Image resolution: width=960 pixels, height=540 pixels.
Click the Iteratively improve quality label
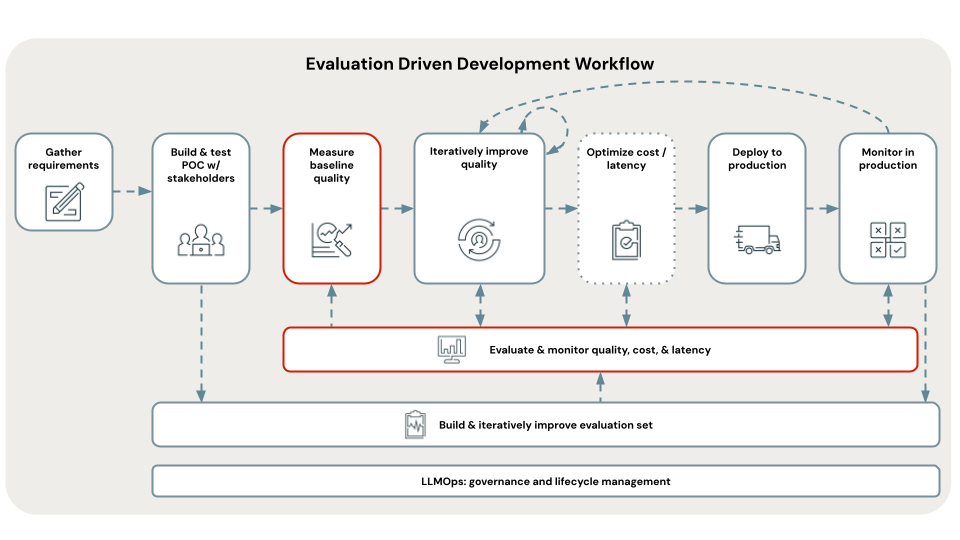click(479, 158)
